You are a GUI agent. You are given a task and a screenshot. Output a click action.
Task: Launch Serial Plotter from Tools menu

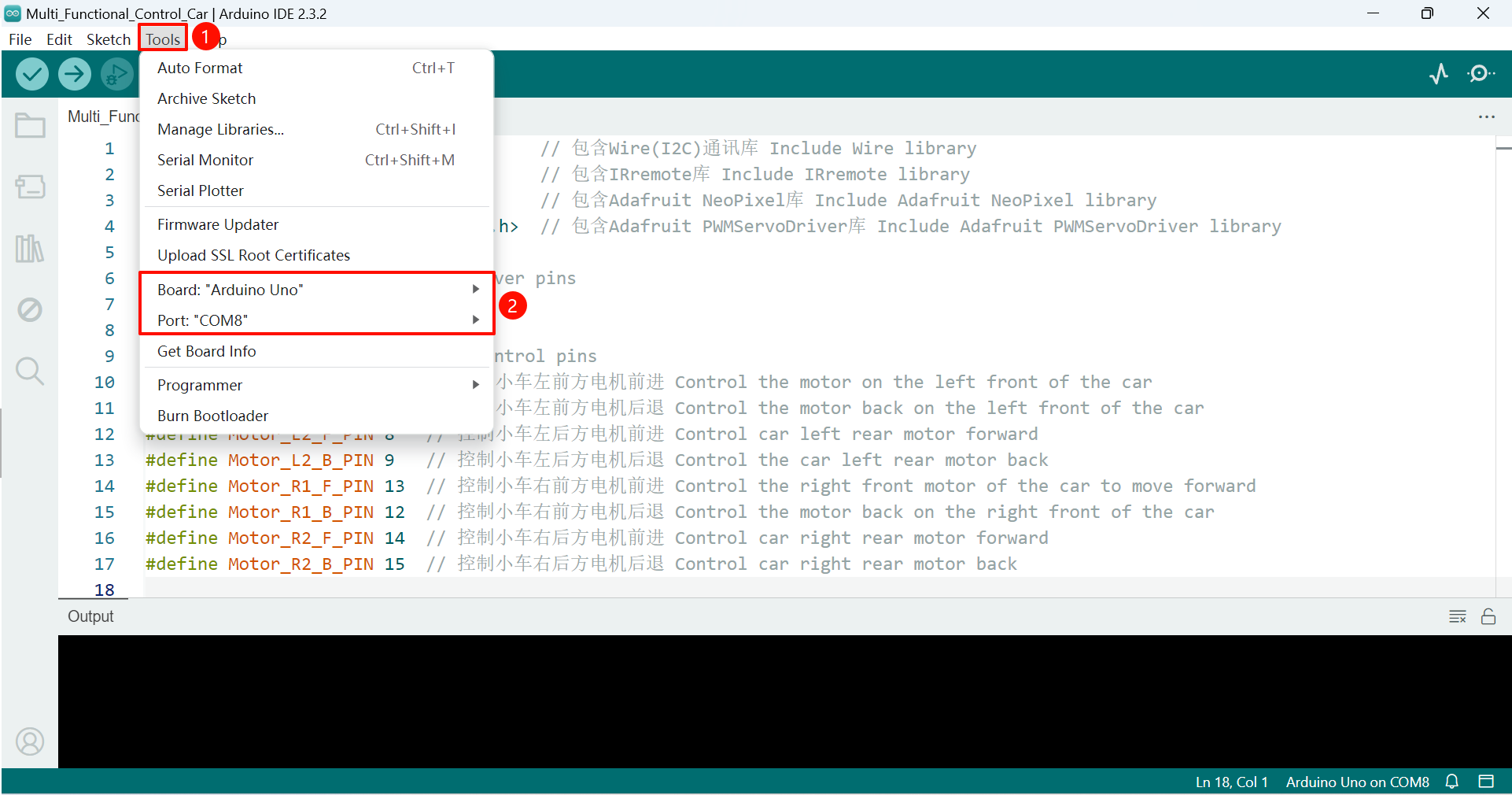(x=316, y=191)
